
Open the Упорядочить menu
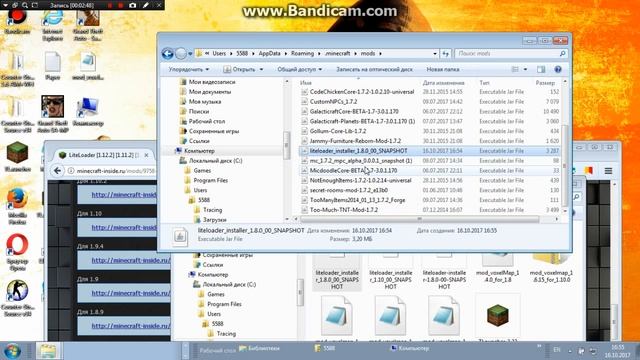click(189, 69)
